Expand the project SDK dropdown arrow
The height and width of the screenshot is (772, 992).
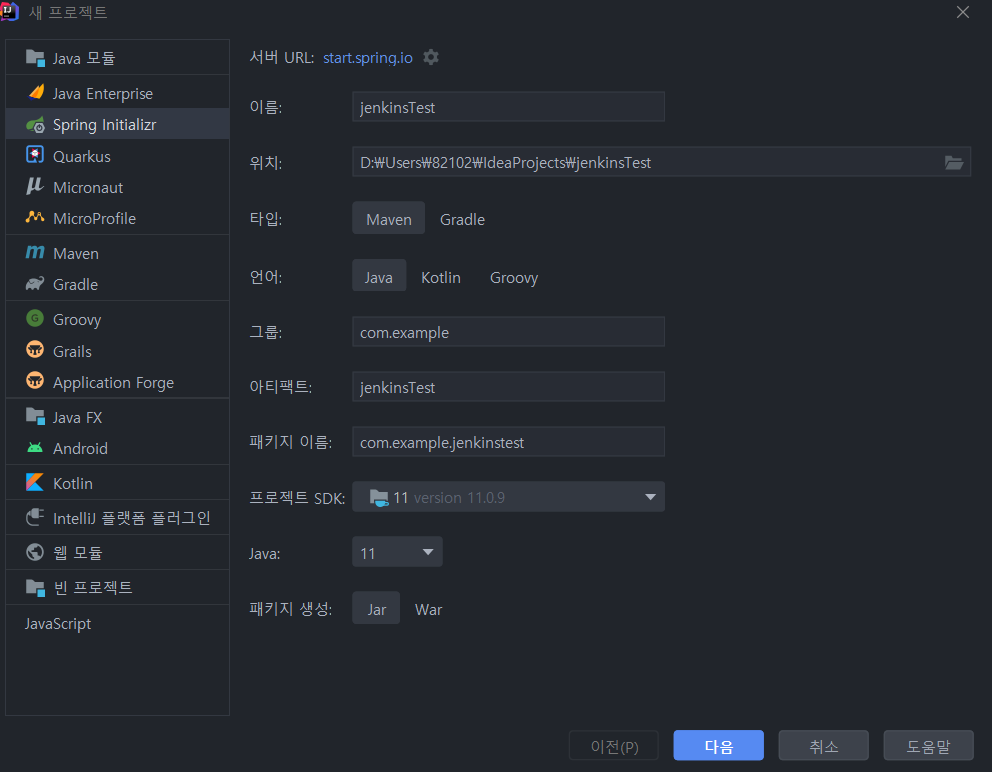click(x=650, y=497)
